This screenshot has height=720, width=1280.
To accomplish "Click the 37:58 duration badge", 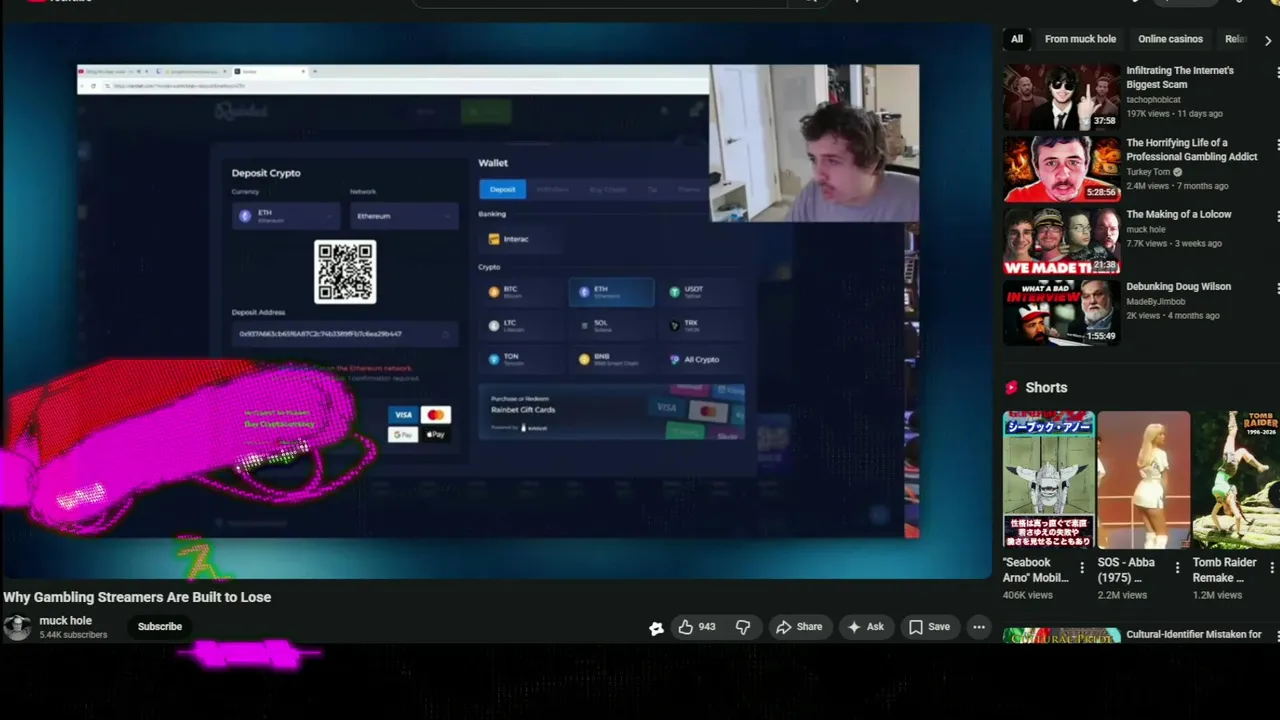I will (x=1105, y=120).
